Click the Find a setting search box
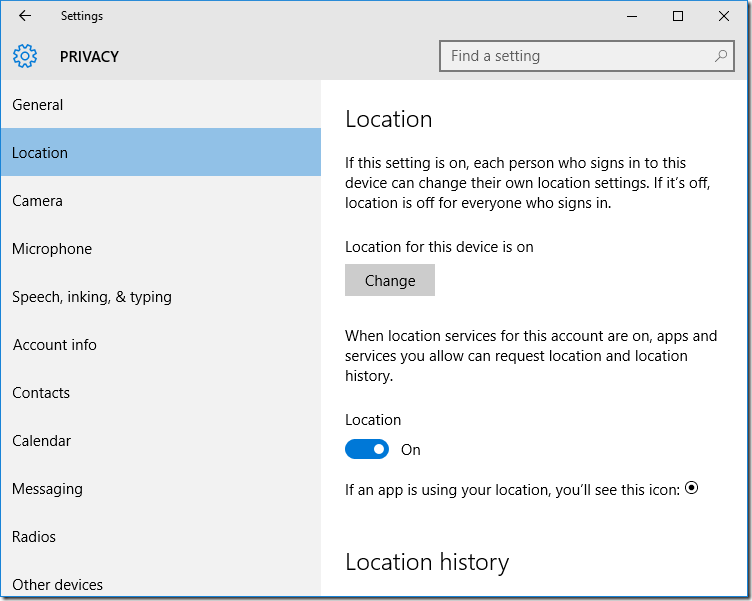The width and height of the screenshot is (752, 601). pos(587,56)
